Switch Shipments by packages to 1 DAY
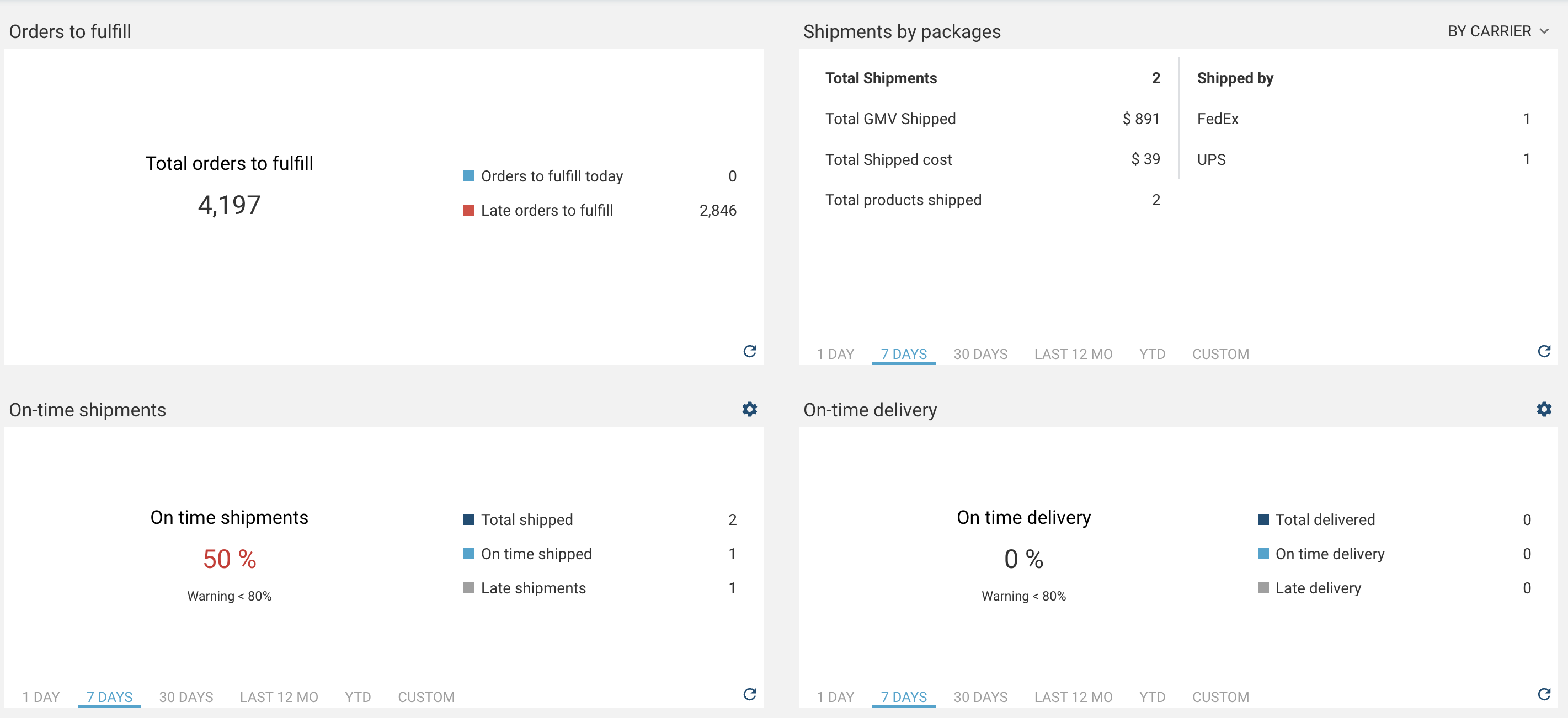This screenshot has height=718, width=1568. coord(835,353)
